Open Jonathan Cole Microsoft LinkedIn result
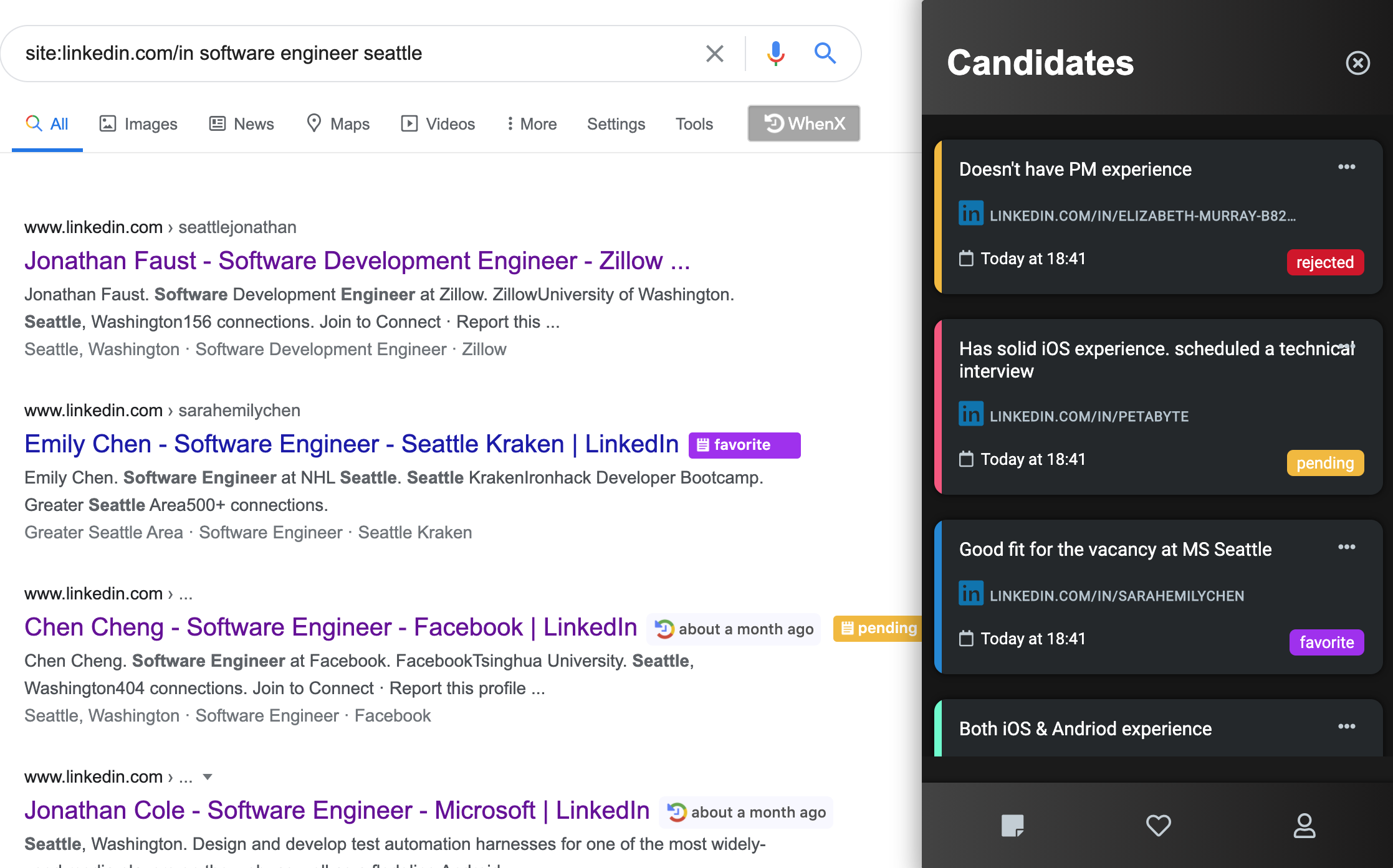The width and height of the screenshot is (1393, 868). [337, 810]
